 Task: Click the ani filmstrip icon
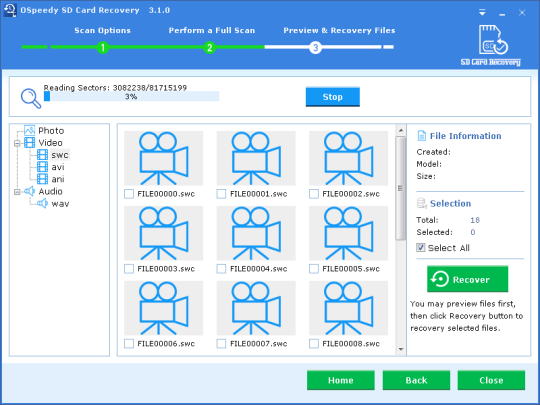(42, 179)
